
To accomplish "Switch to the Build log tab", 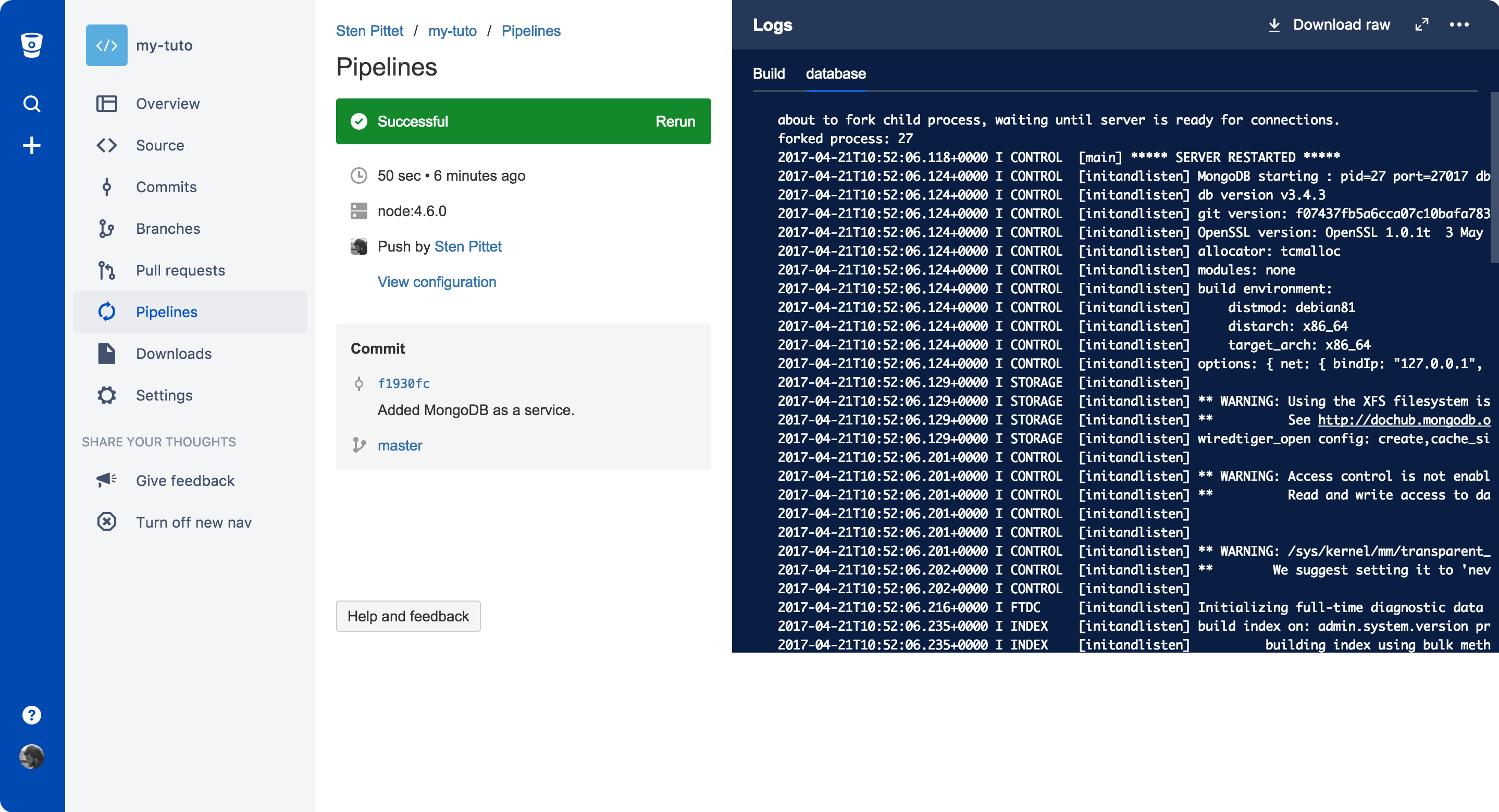I will tap(768, 73).
